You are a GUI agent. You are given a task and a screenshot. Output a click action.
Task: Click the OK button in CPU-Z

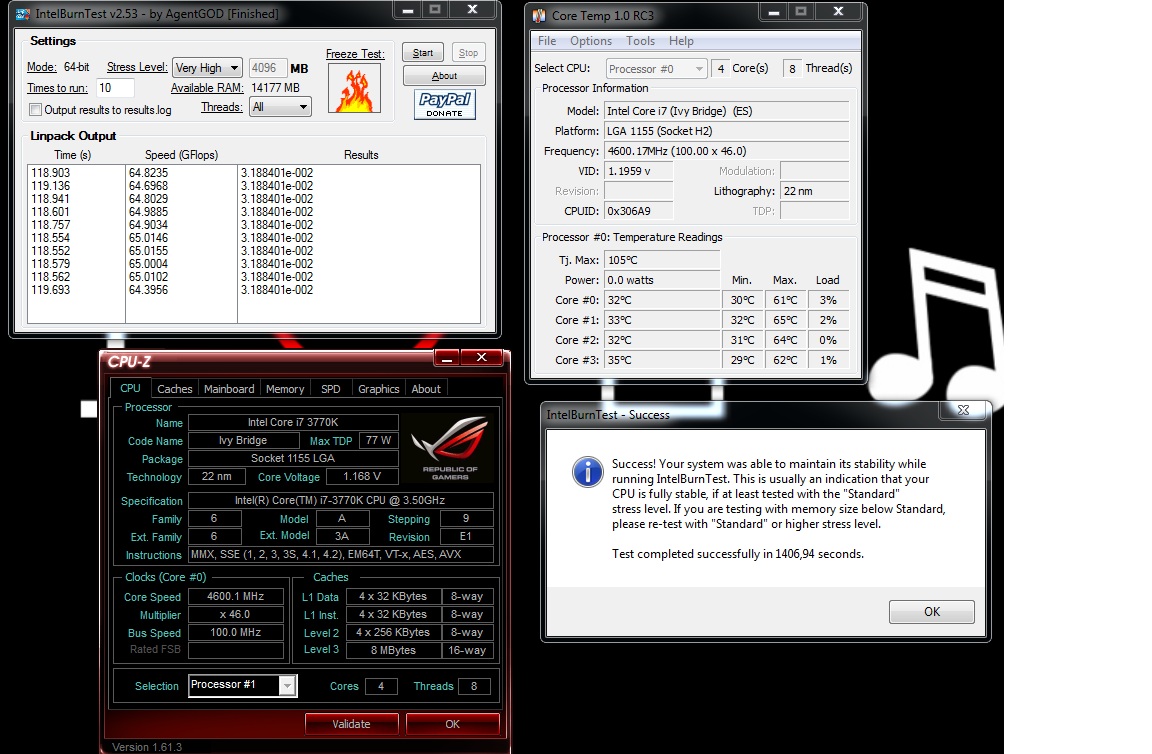(x=453, y=724)
